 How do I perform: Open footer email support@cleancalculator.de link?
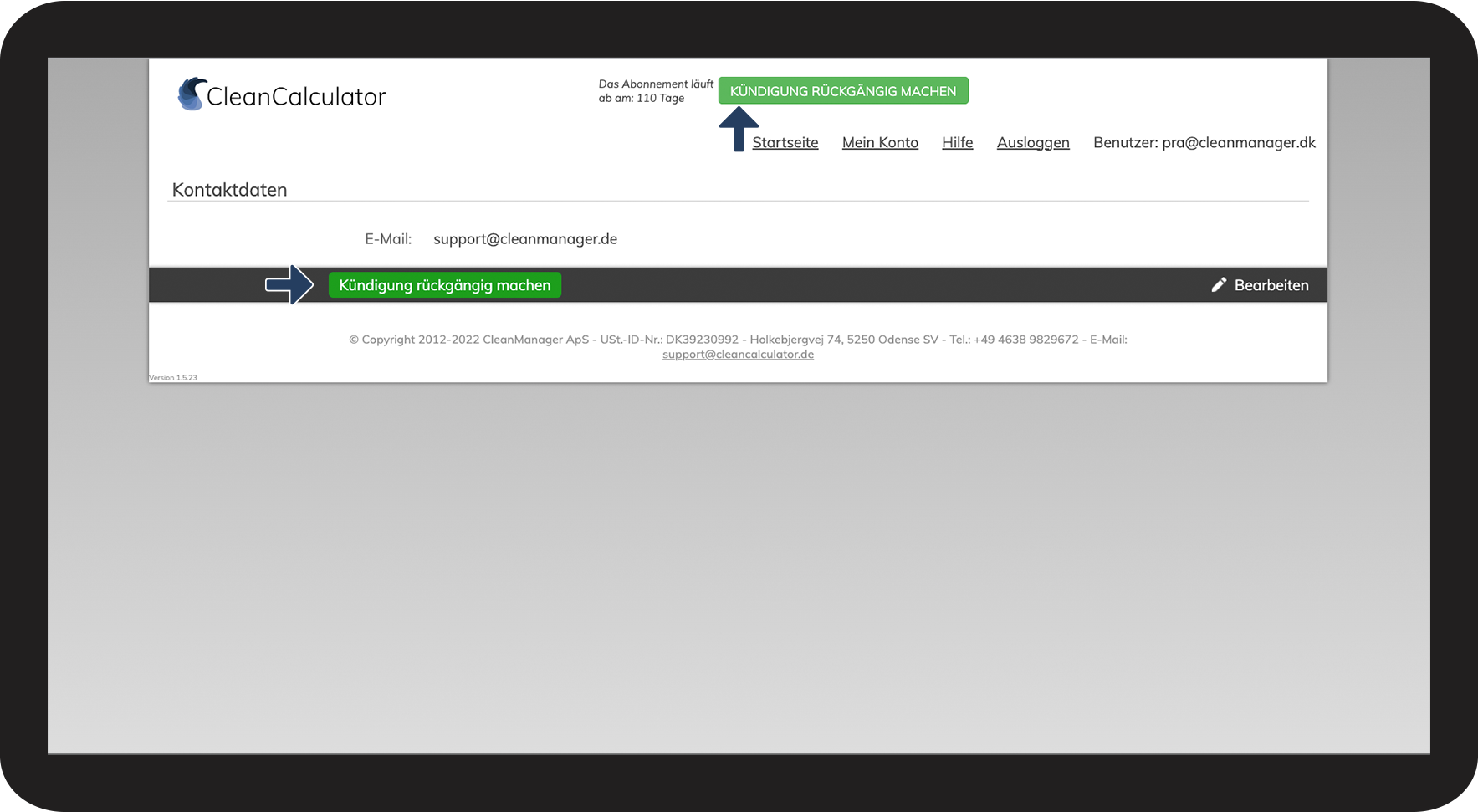point(738,355)
